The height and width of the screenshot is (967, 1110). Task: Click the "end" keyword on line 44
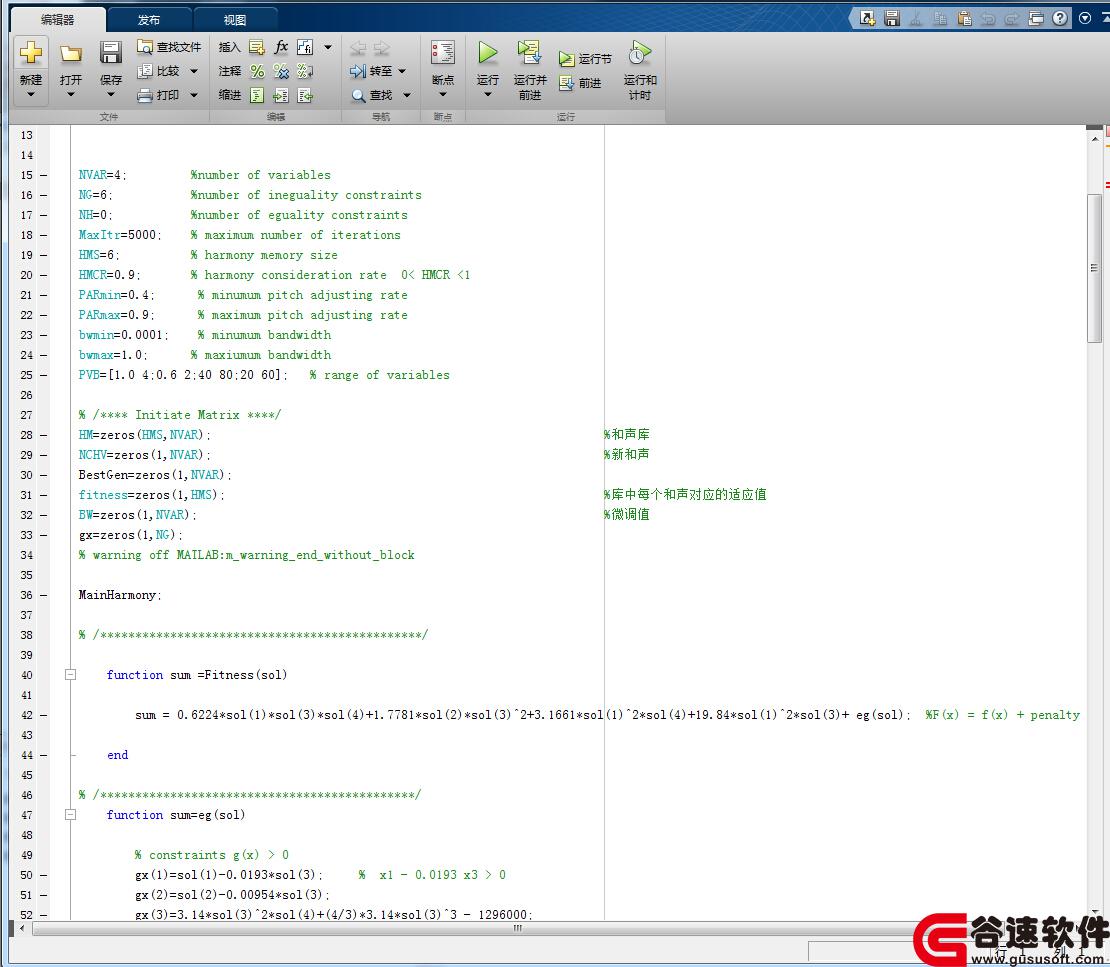(x=118, y=755)
